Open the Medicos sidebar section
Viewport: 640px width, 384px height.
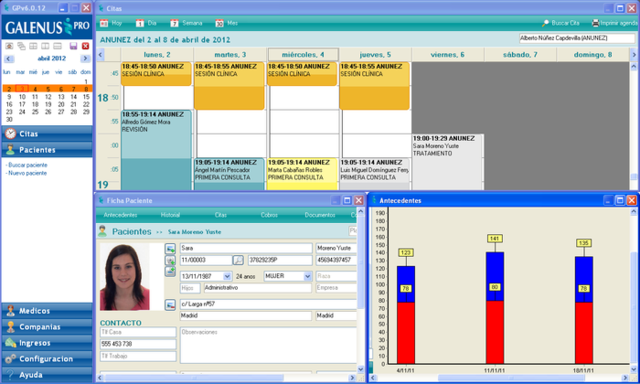(47, 311)
